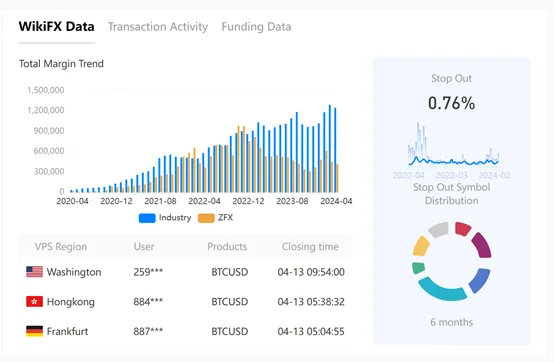554x362 pixels.
Task: Click the 2022-12 axis label
Action: pyautogui.click(x=248, y=201)
